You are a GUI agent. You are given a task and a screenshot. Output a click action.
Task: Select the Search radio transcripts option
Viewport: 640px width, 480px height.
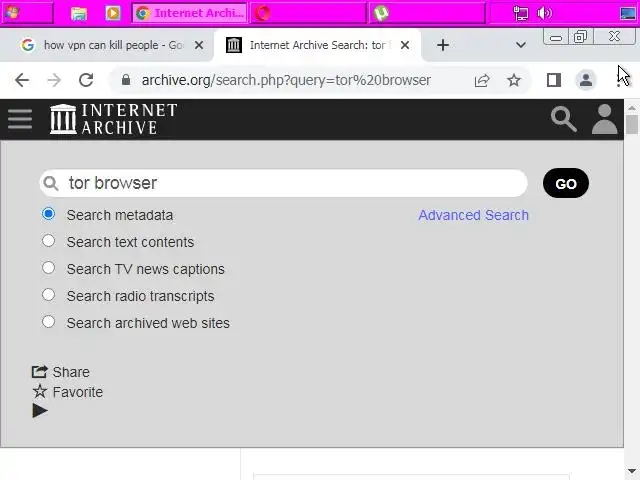pos(48,295)
